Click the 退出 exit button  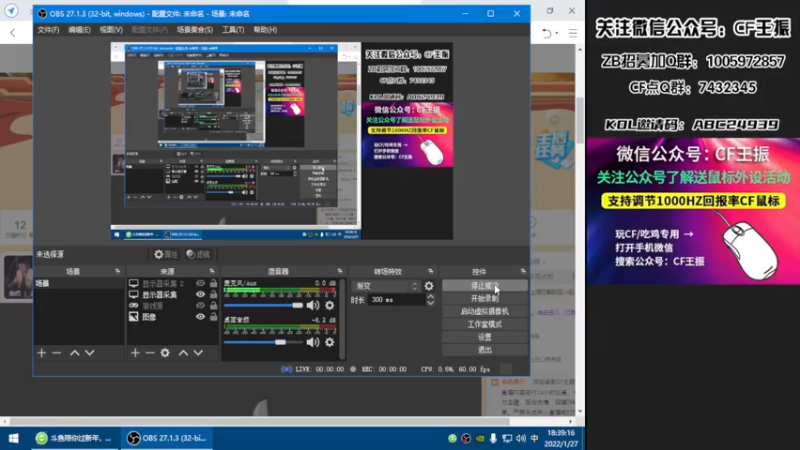point(485,349)
